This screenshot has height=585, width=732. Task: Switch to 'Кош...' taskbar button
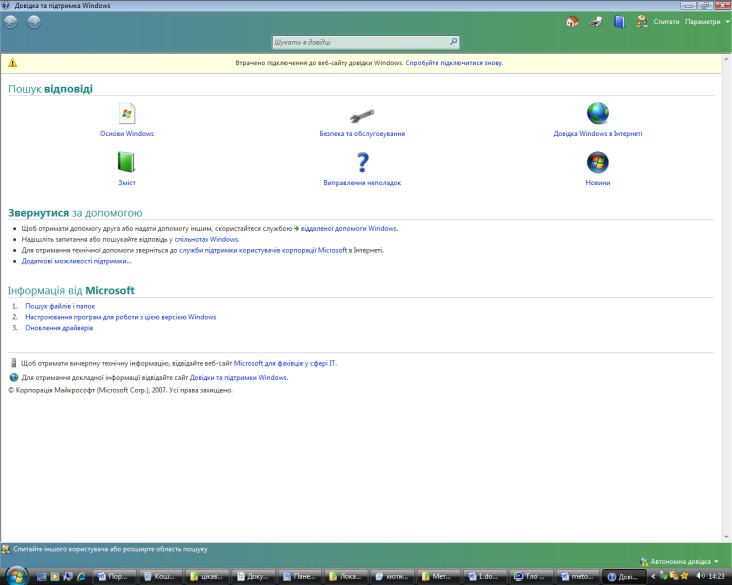pos(162,577)
